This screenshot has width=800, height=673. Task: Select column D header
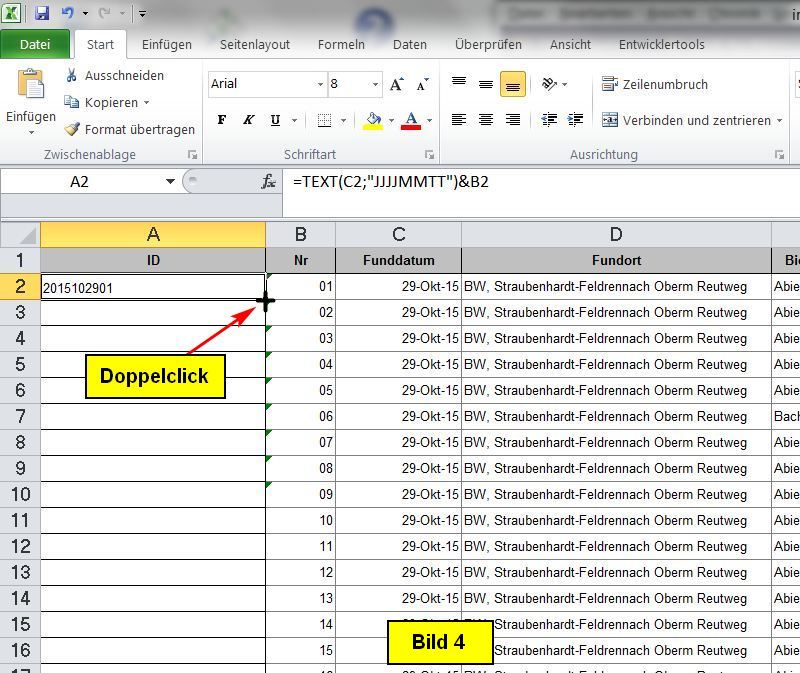[x=615, y=234]
